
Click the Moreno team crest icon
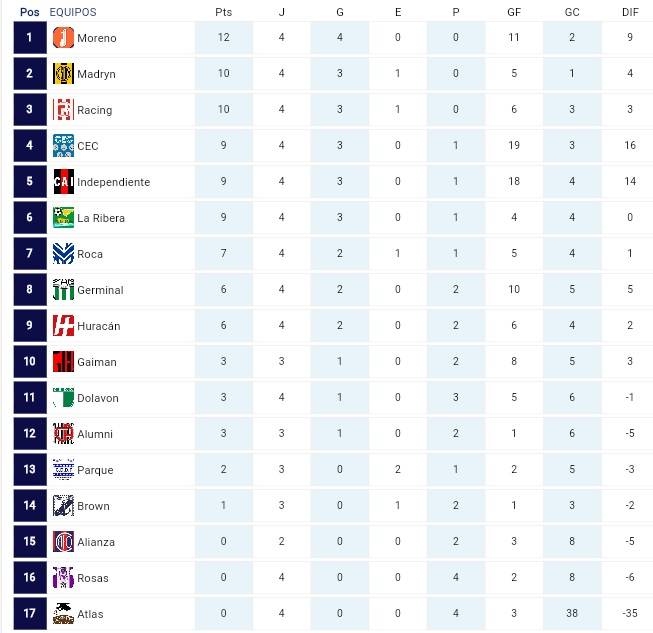(63, 37)
